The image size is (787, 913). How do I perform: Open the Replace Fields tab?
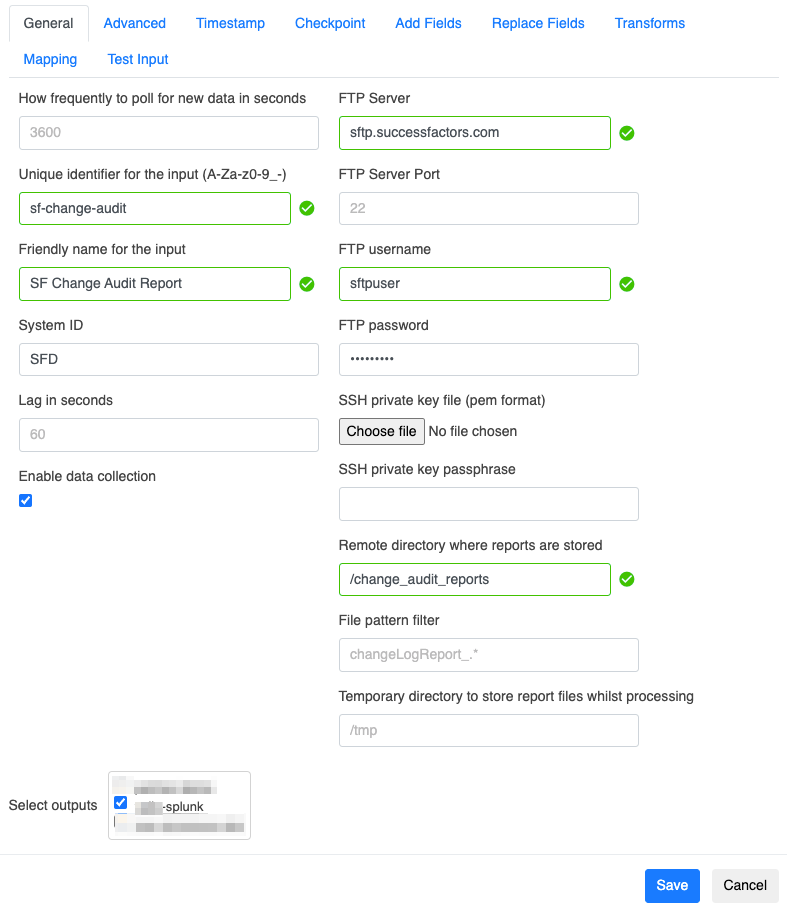coord(537,22)
